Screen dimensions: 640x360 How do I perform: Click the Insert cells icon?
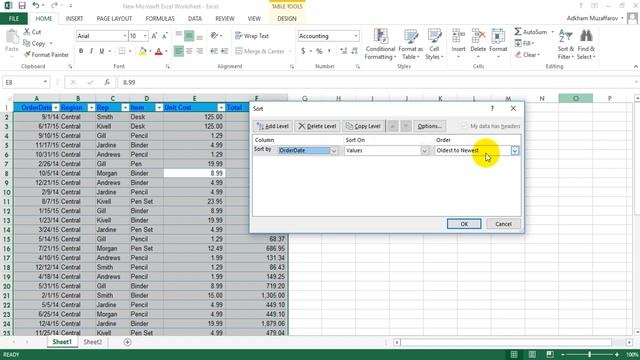click(458, 36)
